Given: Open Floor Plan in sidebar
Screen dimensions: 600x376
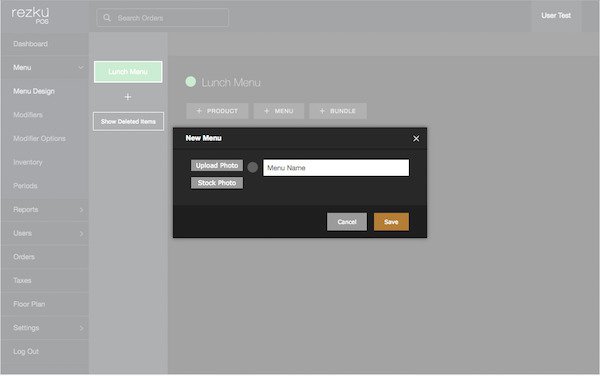Looking at the screenshot, I should tap(45, 304).
